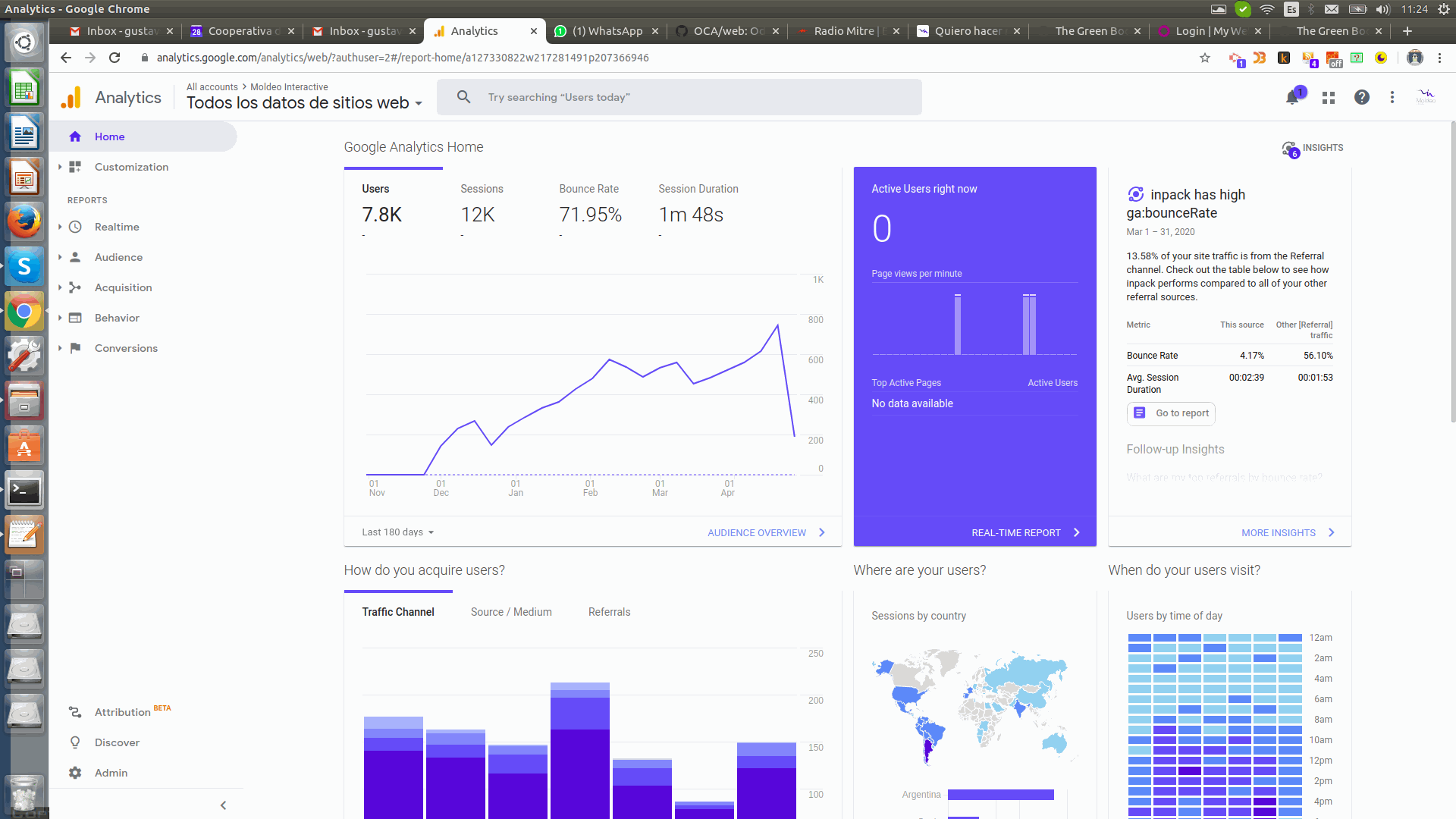This screenshot has width=1456, height=819.
Task: Click the Customization dashboard icon
Action: (x=75, y=167)
